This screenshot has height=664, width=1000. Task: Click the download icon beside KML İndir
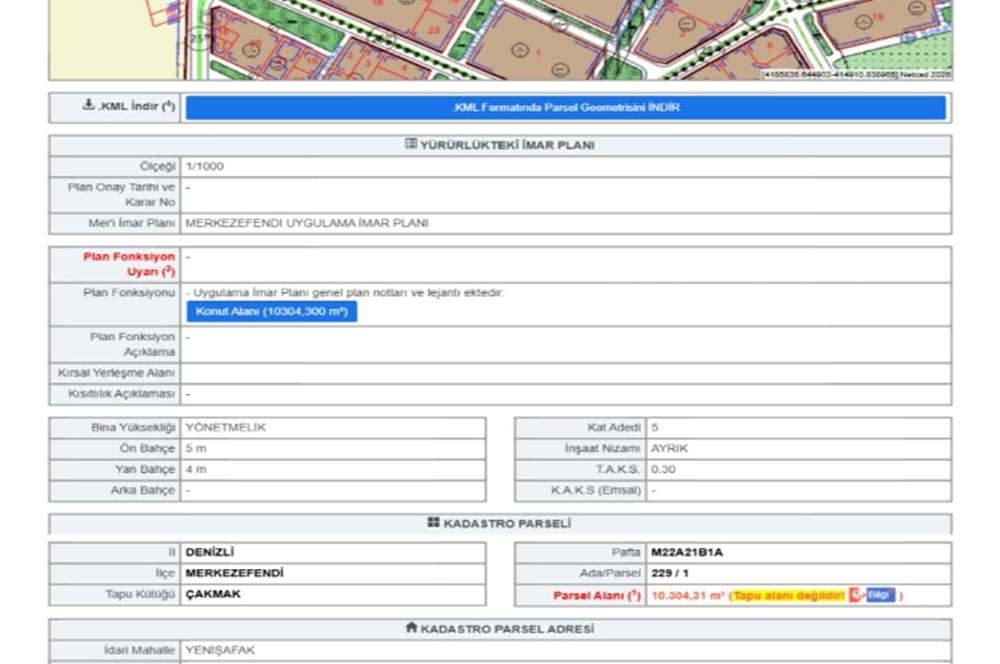[x=88, y=106]
